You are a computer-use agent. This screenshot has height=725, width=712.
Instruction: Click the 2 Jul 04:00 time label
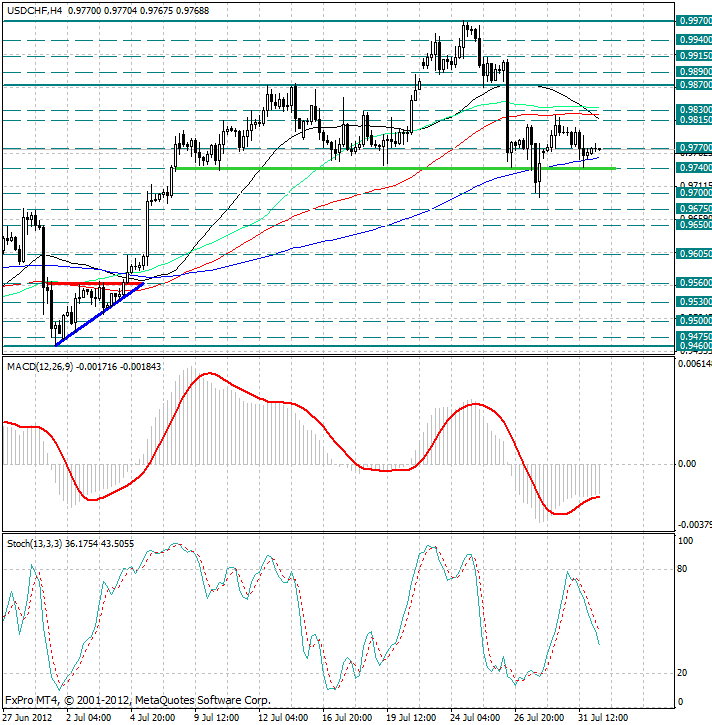click(x=88, y=718)
